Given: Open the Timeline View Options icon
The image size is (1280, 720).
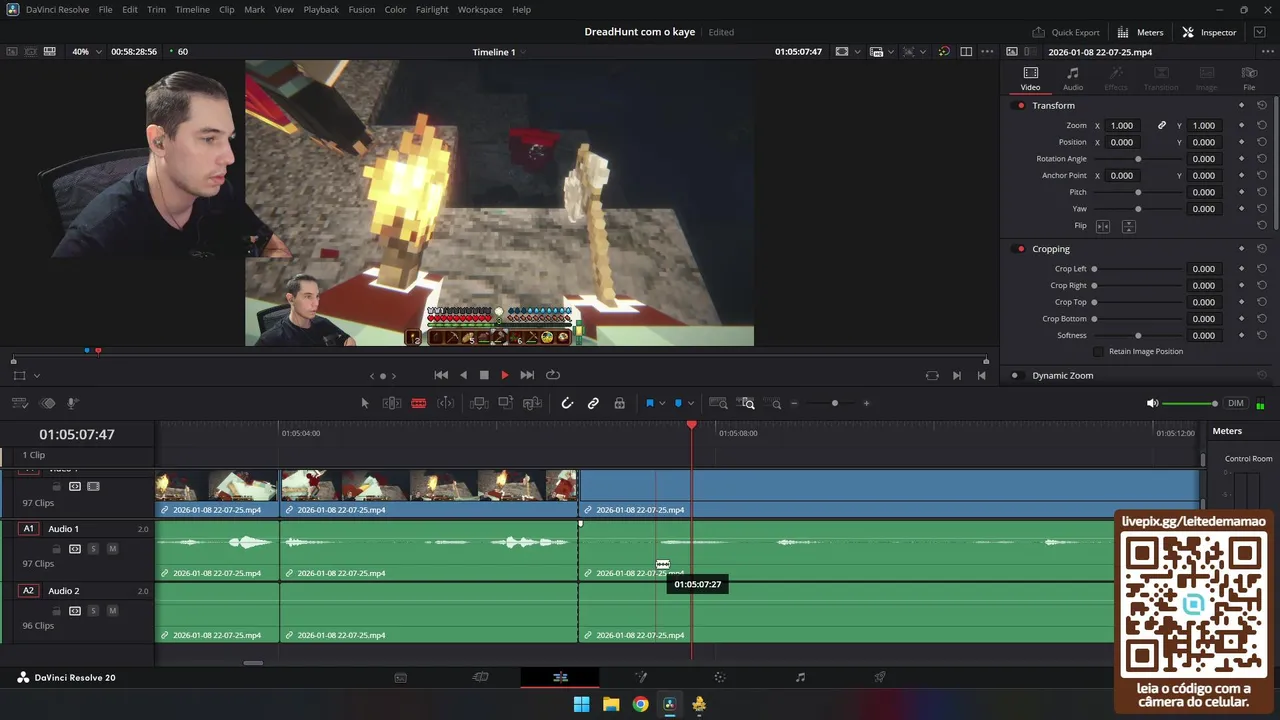Looking at the screenshot, I should click(x=20, y=403).
